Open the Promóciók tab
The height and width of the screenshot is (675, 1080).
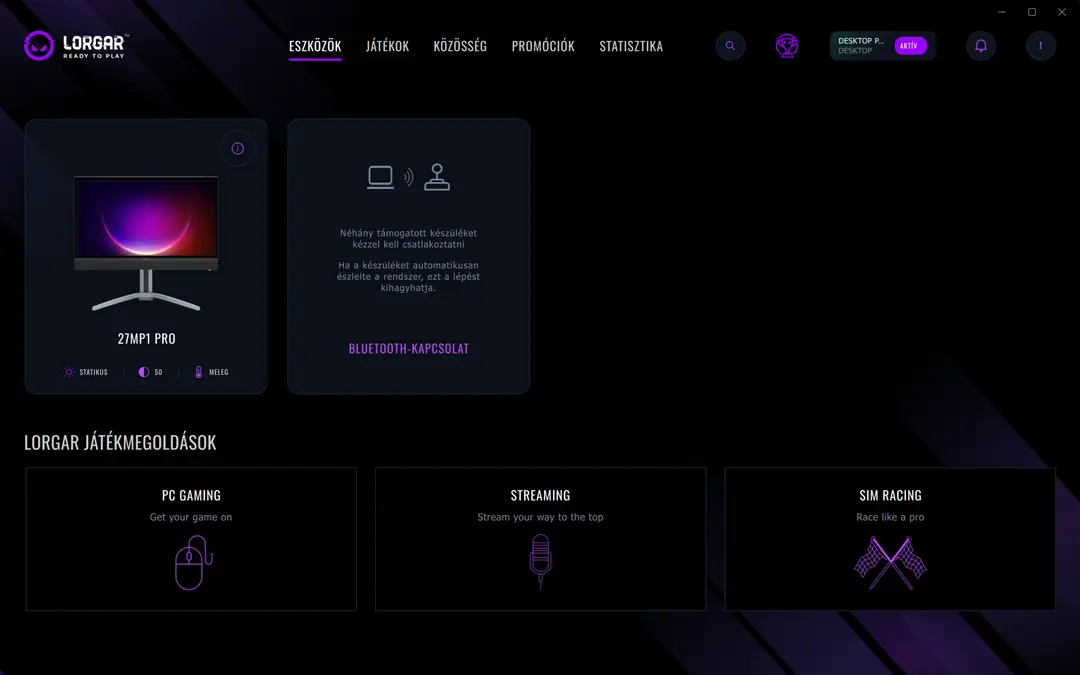[x=543, y=46]
